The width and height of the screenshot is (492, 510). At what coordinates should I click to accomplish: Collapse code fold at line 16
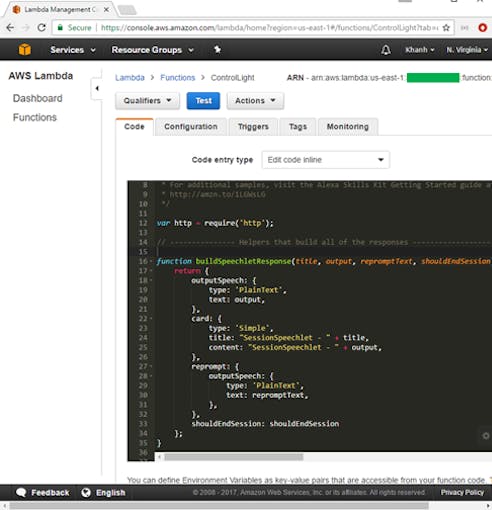click(151, 261)
